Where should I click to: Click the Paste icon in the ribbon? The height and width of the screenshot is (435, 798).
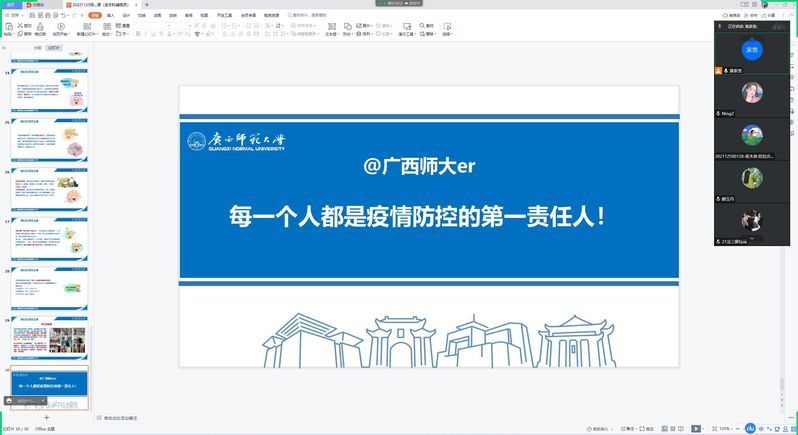pyautogui.click(x=9, y=26)
